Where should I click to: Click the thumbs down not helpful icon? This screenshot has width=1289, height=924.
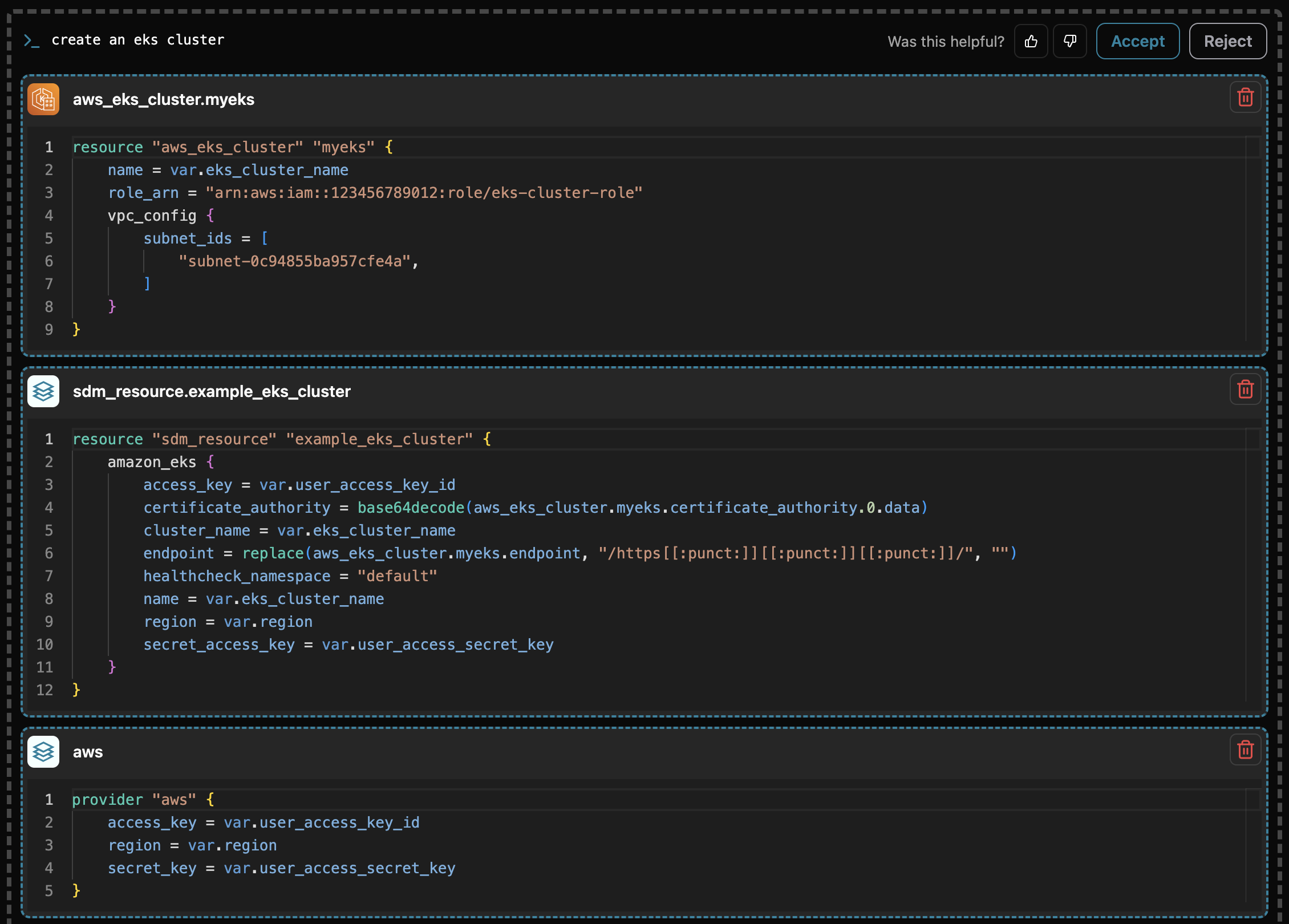[x=1070, y=41]
